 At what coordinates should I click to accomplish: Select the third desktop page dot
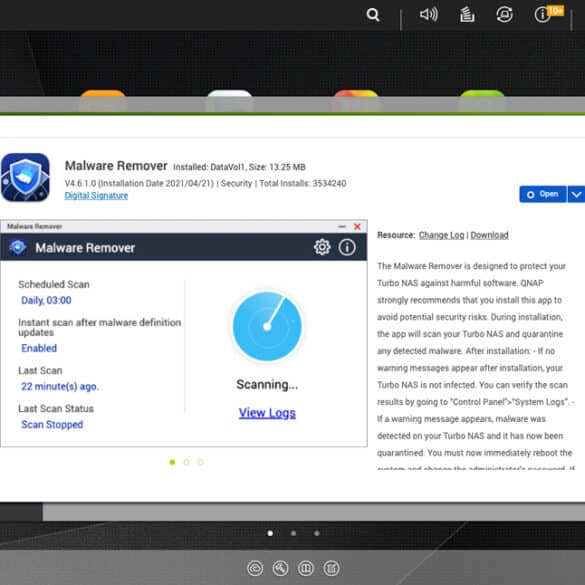317,533
